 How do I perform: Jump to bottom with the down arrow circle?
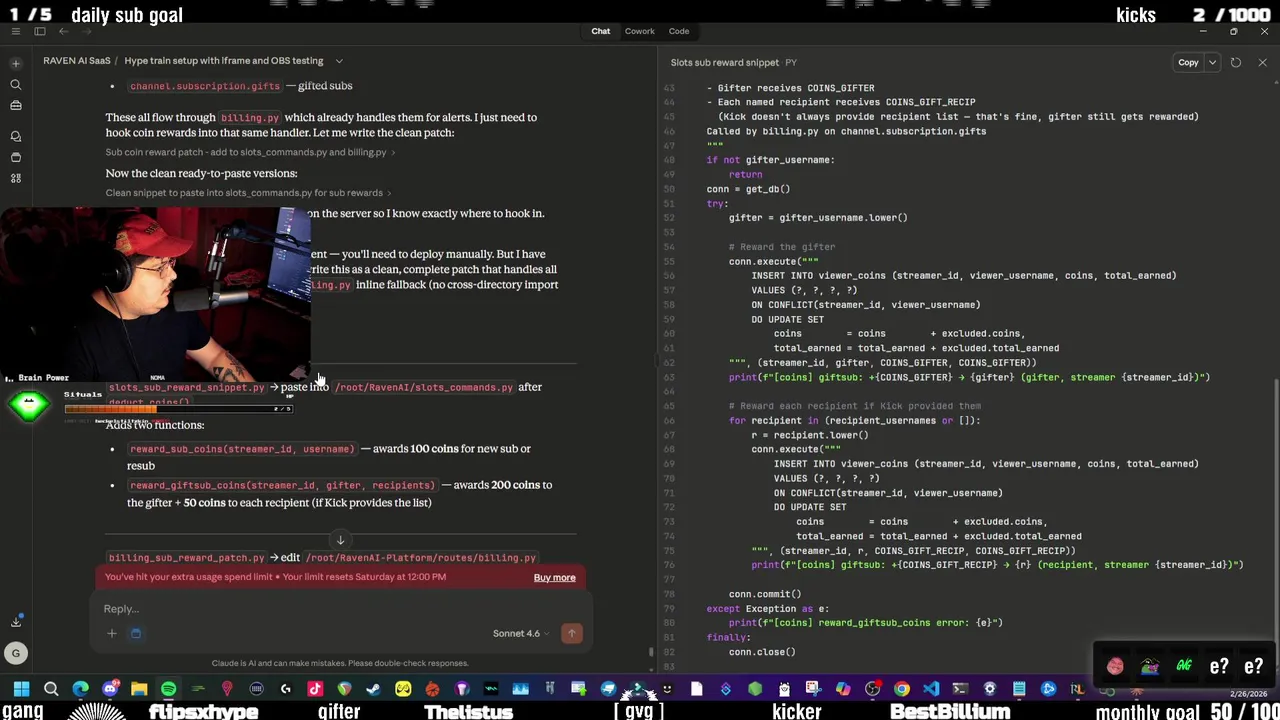pos(340,540)
